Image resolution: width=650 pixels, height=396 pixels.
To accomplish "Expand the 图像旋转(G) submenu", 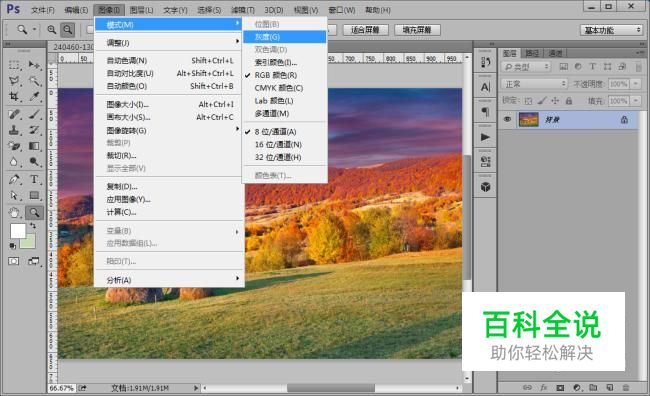I will (x=169, y=130).
